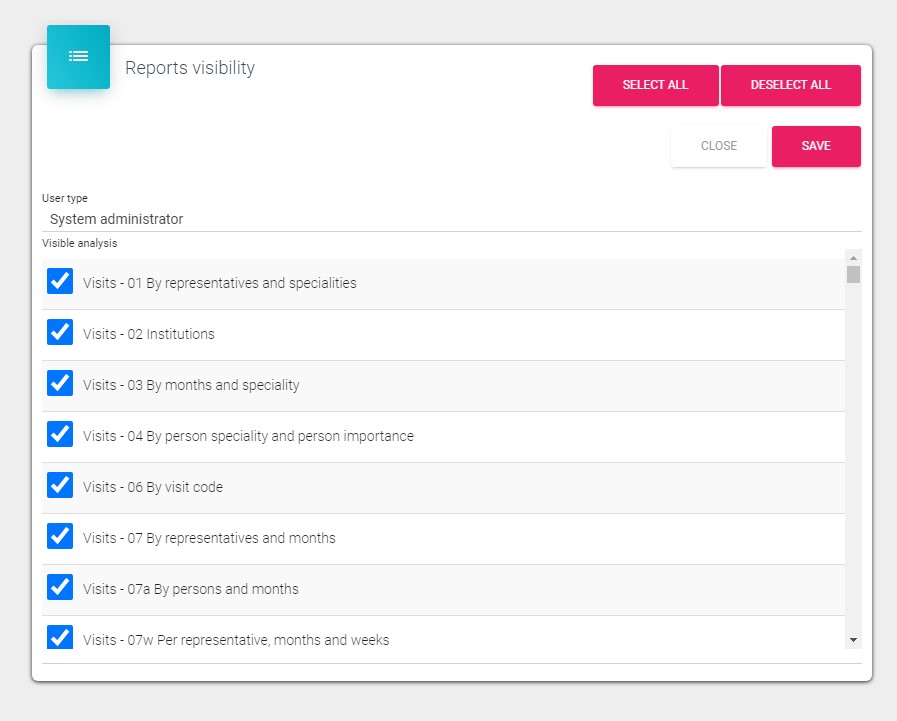Click the Visits - 07a By persons and months label
Viewport: 897px width, 721px height.
click(191, 589)
